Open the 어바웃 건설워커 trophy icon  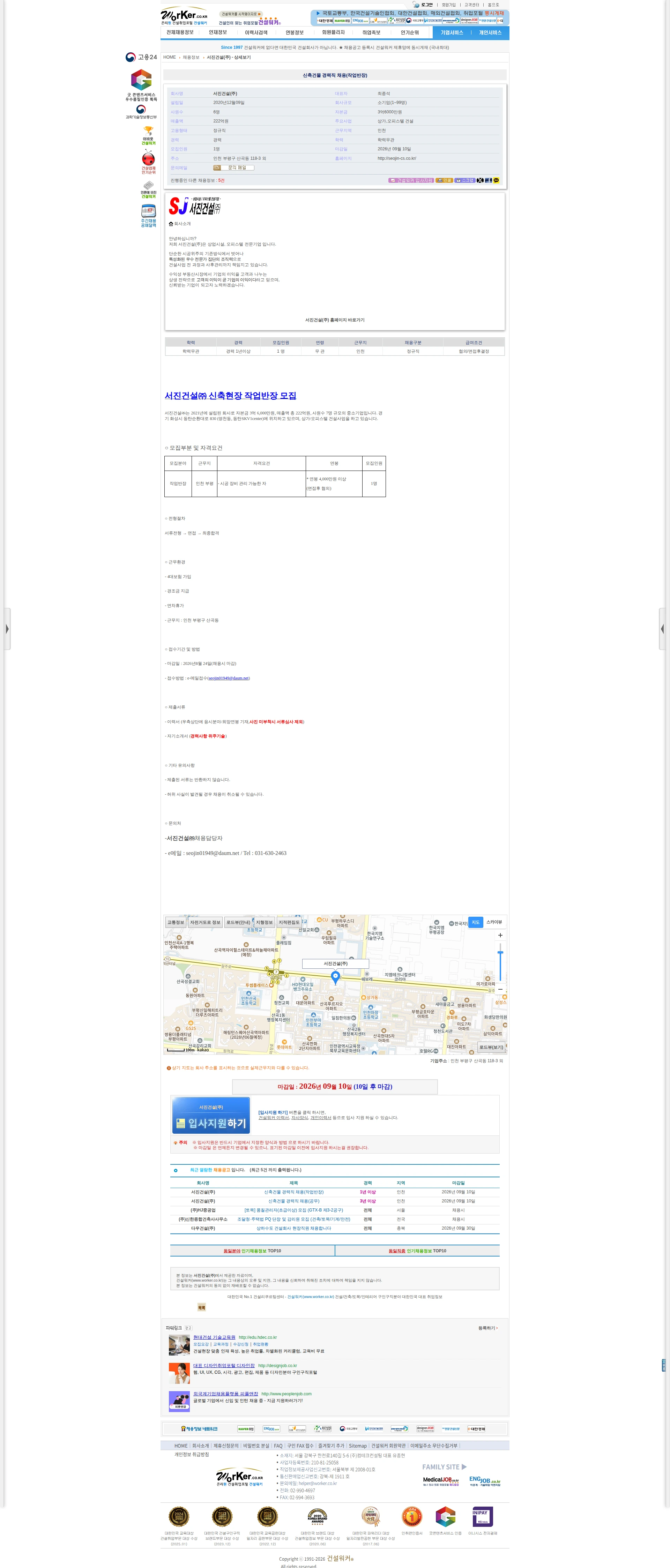(149, 136)
